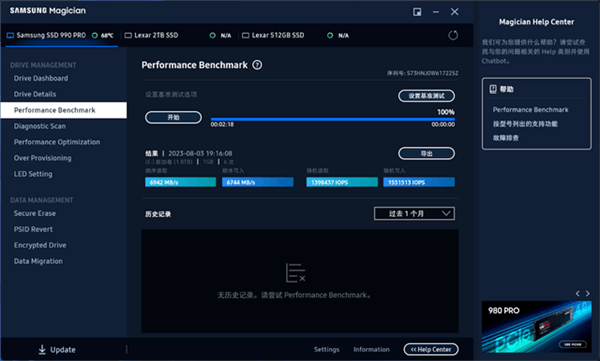The image size is (600, 361).
Task: Show the previous help banner arrow
Action: coord(578,294)
